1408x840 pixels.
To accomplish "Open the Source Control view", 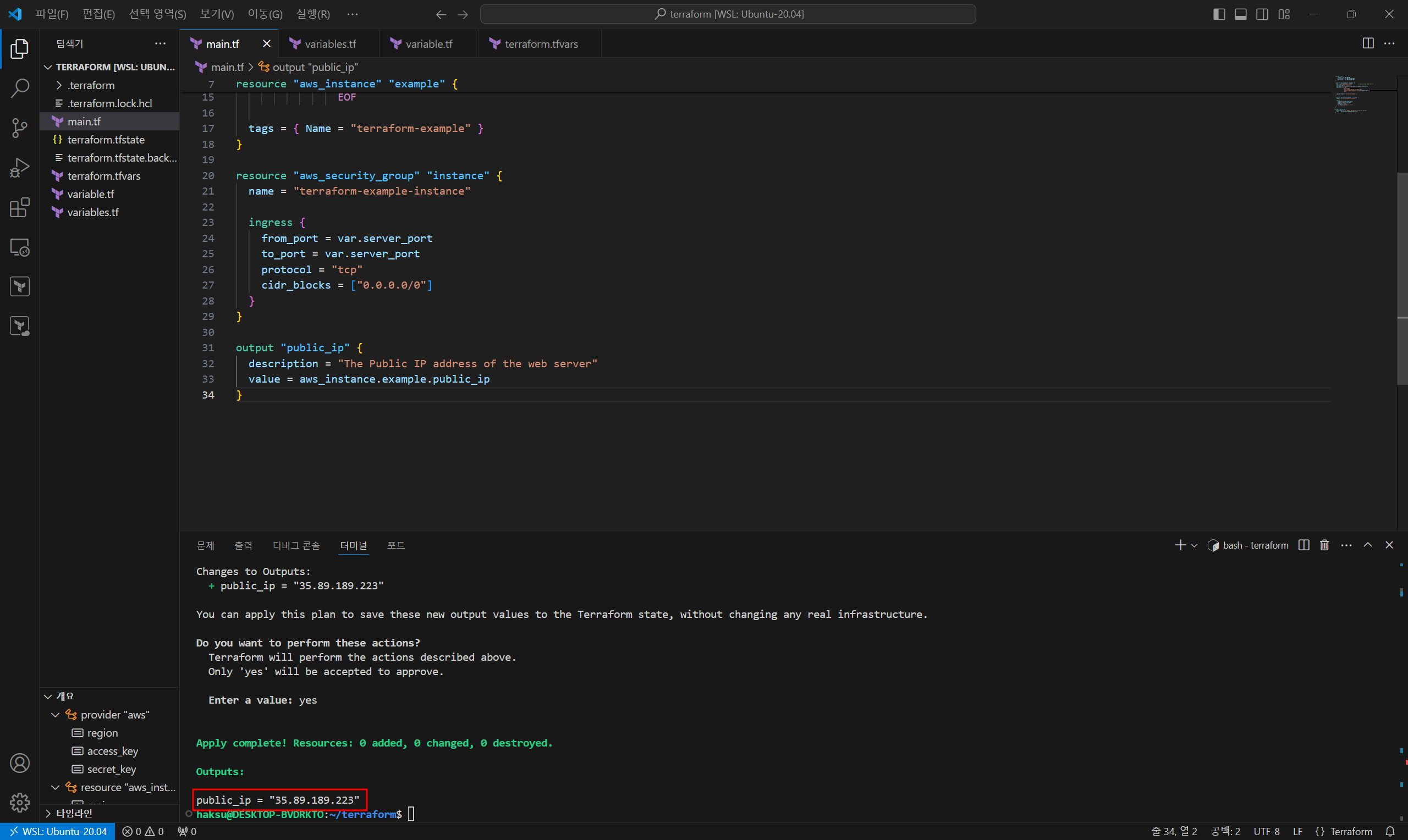I will tap(20, 128).
